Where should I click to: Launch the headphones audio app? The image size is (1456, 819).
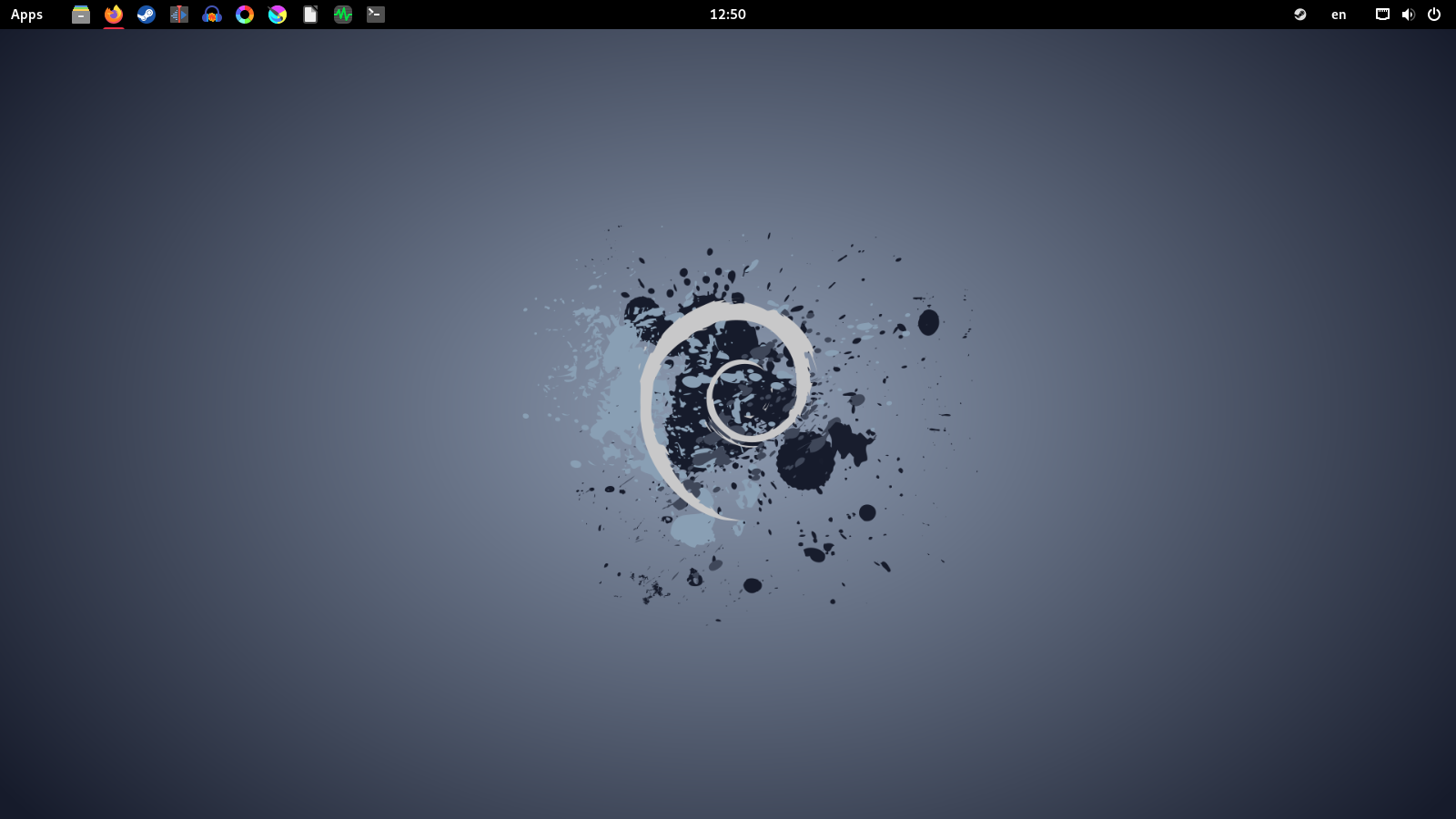(x=212, y=15)
